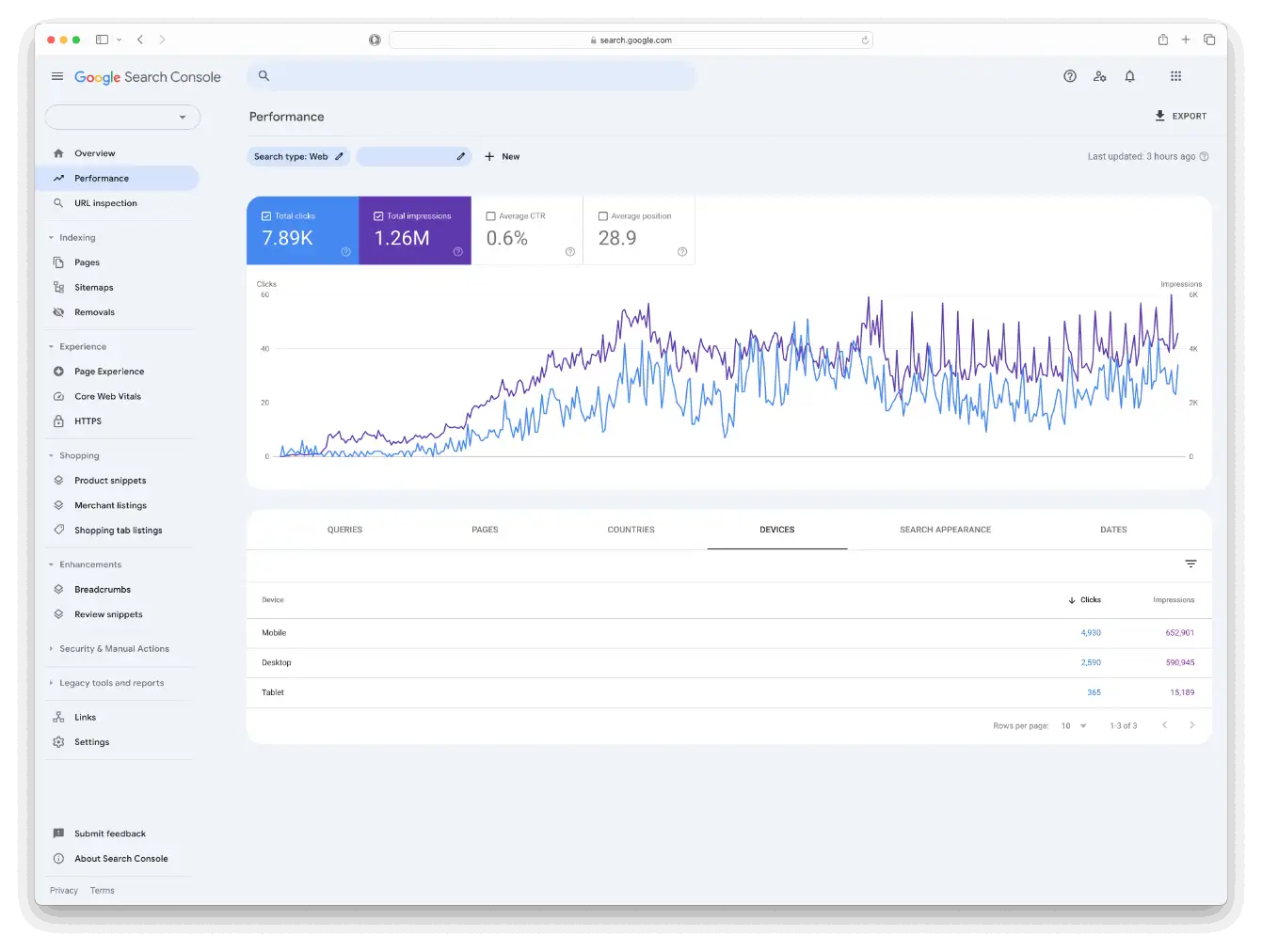Open the Rows per page dropdown
The height and width of the screenshot is (952, 1262).
pos(1074,725)
